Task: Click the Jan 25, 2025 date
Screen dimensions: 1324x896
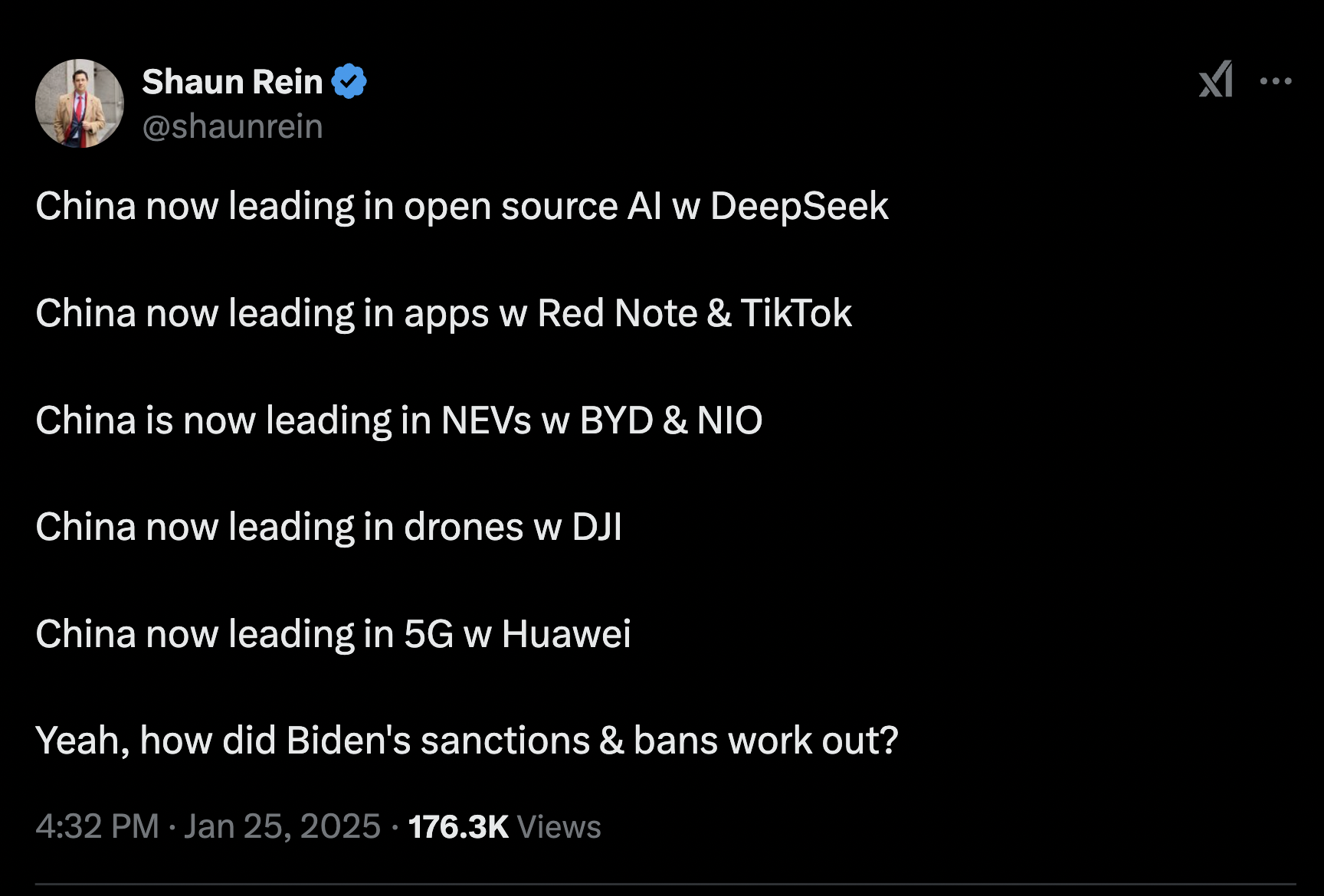Action: pos(282,826)
